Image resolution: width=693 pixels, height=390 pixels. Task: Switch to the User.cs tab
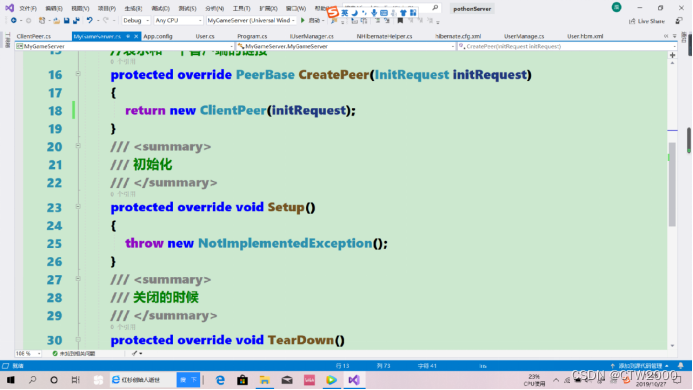(x=205, y=36)
